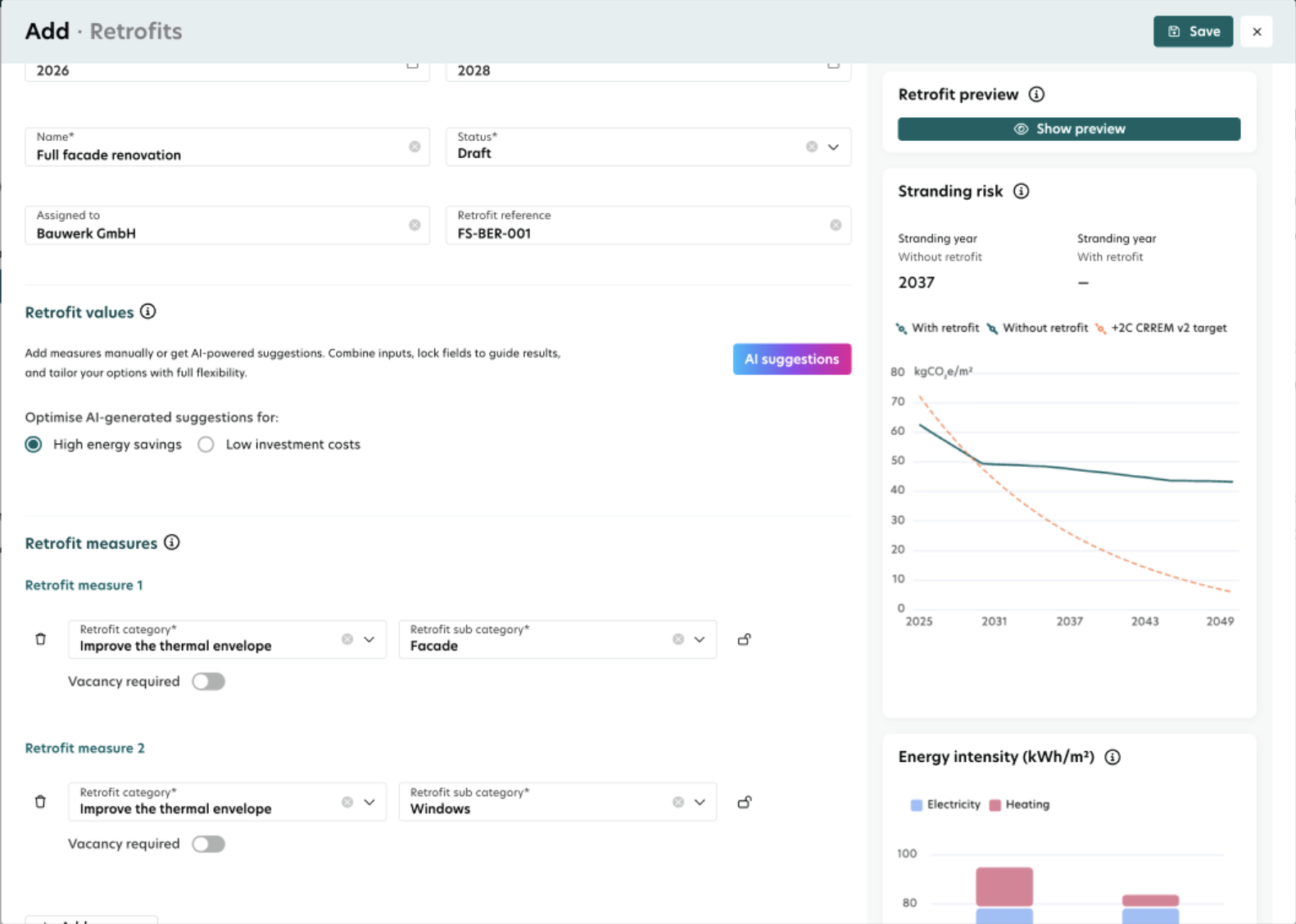The width and height of the screenshot is (1296, 924).
Task: Click the Retrofit values info icon
Action: click(147, 311)
